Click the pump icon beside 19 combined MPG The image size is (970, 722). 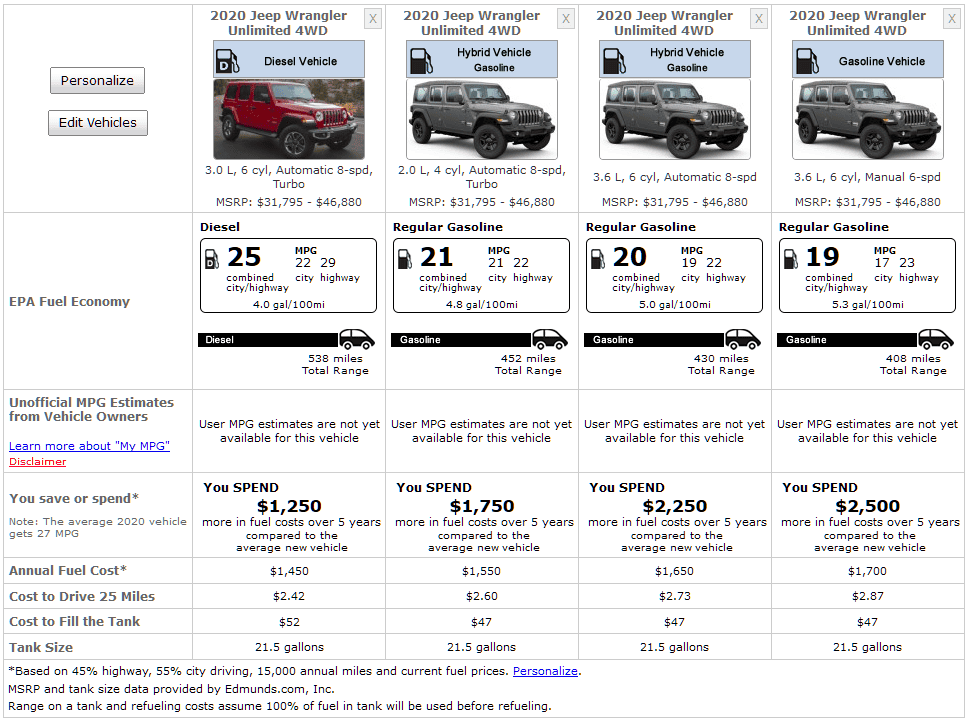(791, 259)
